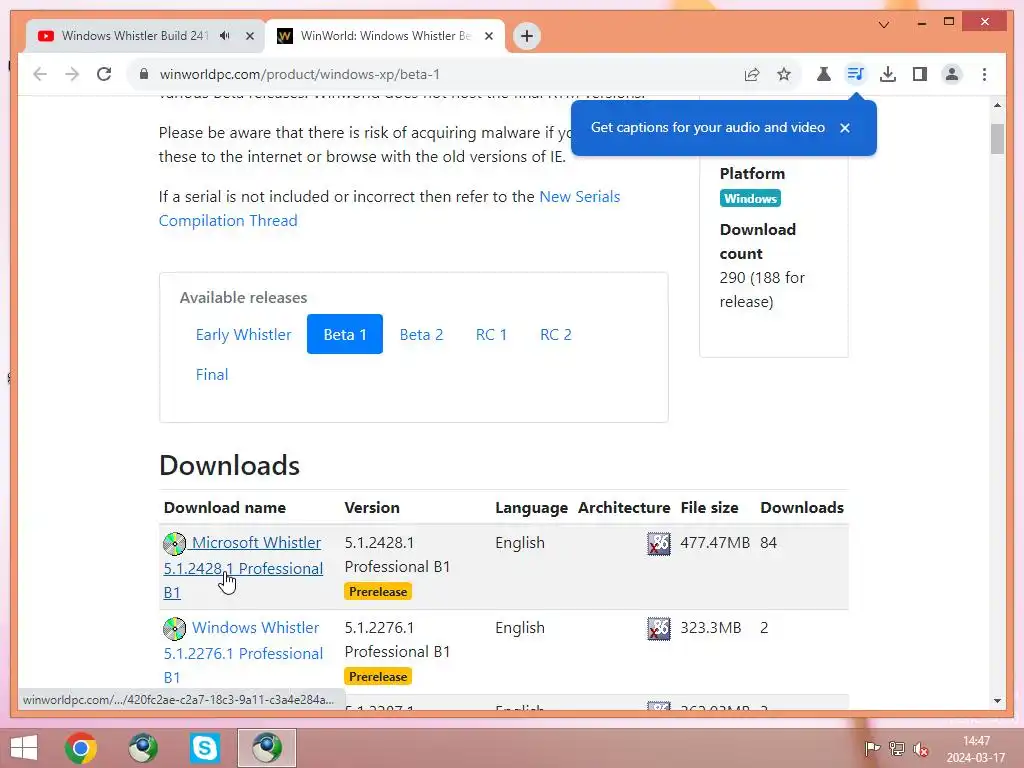This screenshot has height=768, width=1024.
Task: Open Chrome three-dot menu
Action: click(x=984, y=74)
